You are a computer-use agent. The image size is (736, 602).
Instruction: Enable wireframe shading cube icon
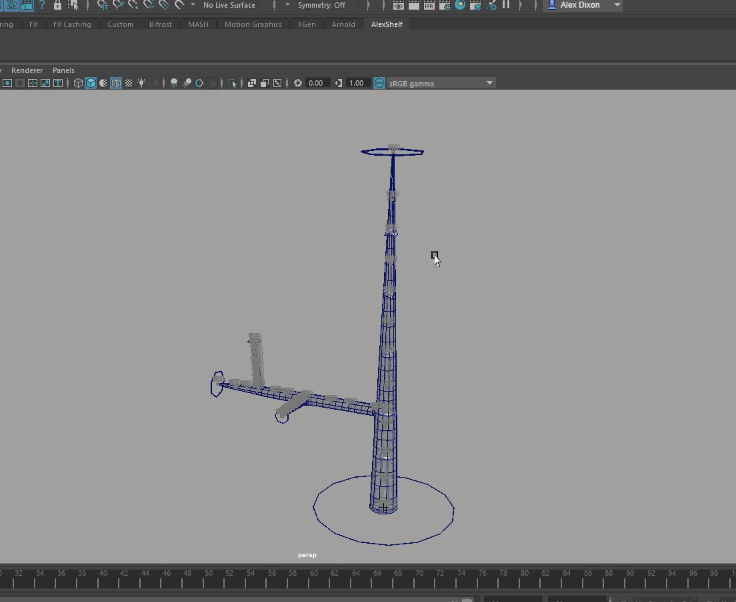pyautogui.click(x=78, y=83)
